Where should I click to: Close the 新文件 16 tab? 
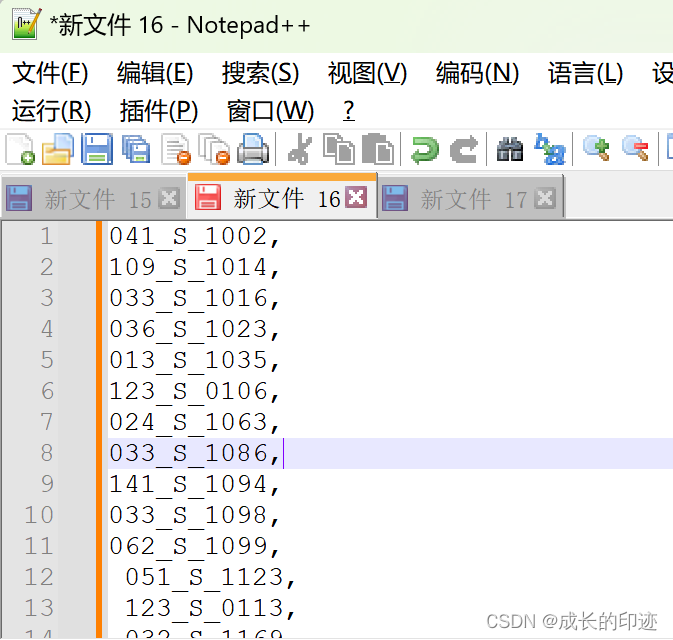tap(357, 197)
